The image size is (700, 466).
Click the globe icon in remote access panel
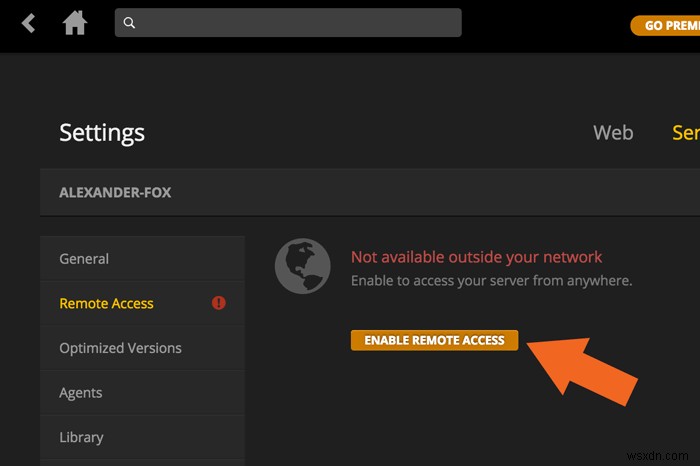(x=303, y=267)
